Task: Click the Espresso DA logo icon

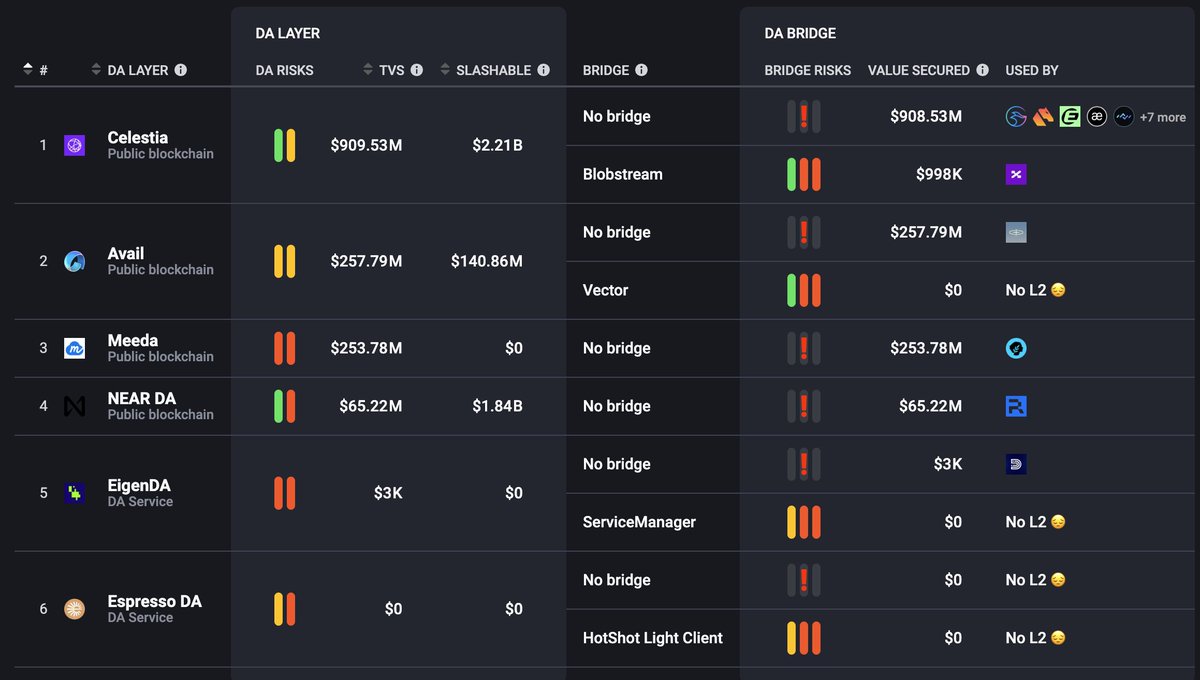Action: (74, 609)
